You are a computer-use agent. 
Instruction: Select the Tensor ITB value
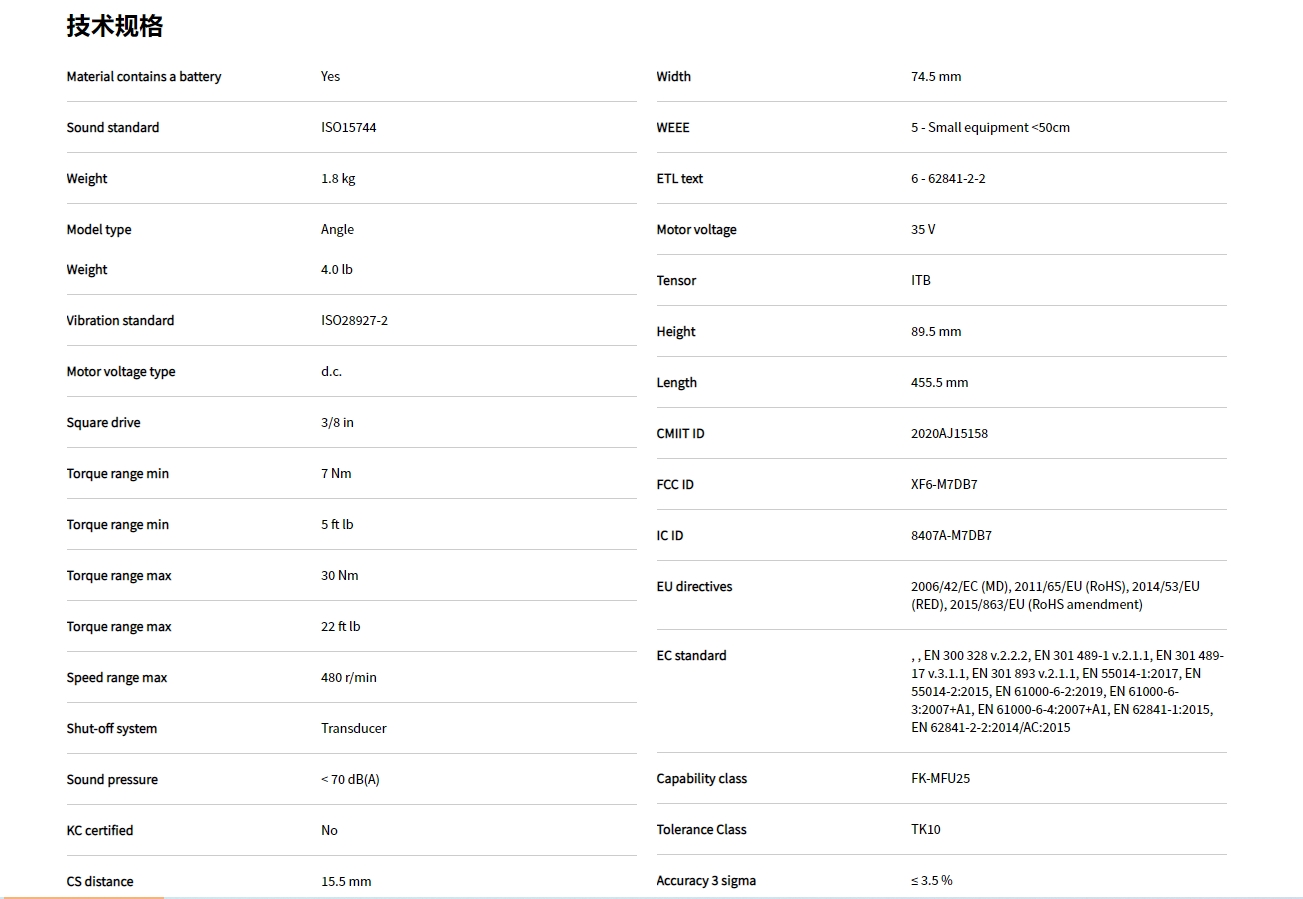[921, 281]
